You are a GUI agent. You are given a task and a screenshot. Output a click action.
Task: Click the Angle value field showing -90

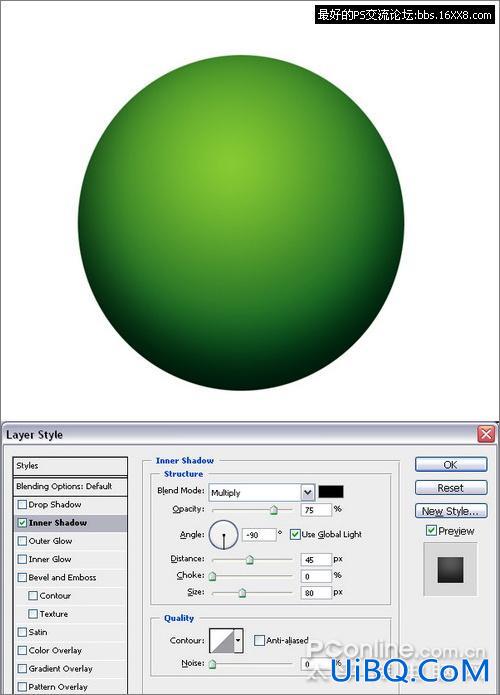259,535
